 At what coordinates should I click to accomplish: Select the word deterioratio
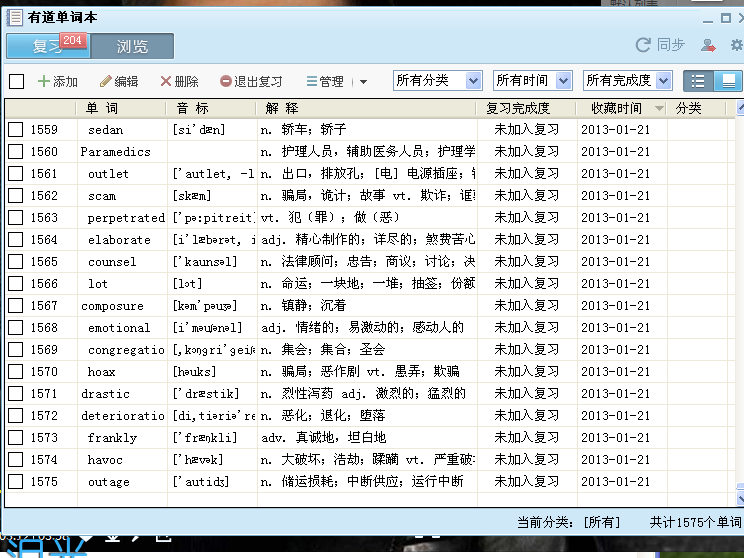click(123, 416)
